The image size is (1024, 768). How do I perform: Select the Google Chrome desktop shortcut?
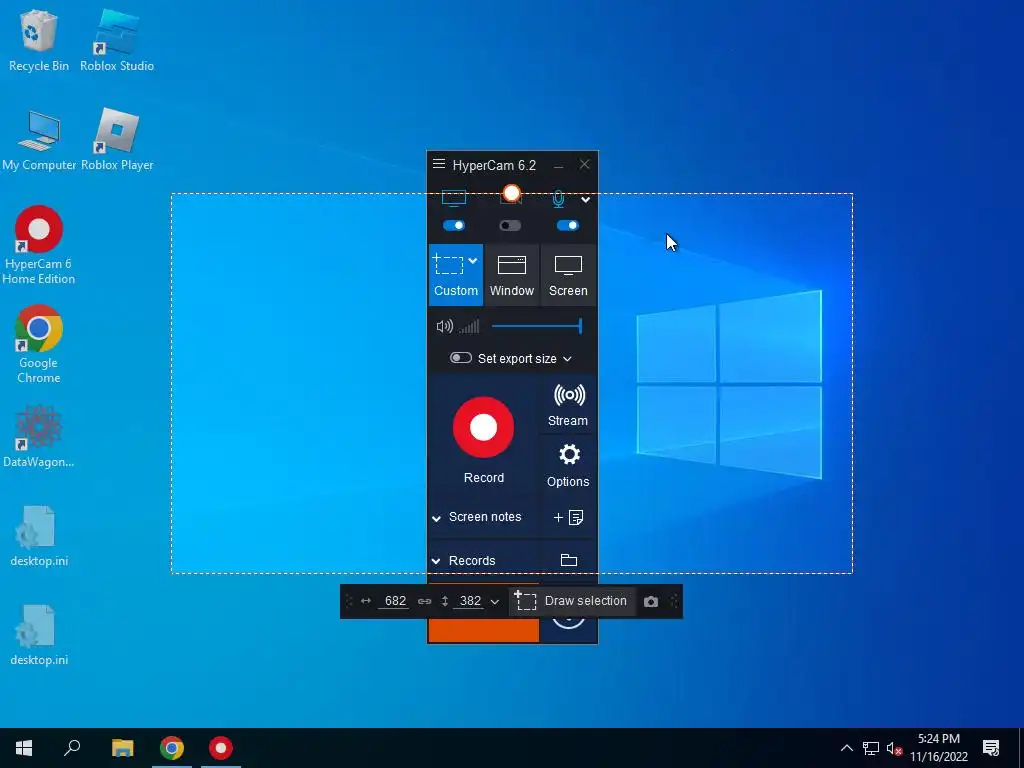[39, 344]
